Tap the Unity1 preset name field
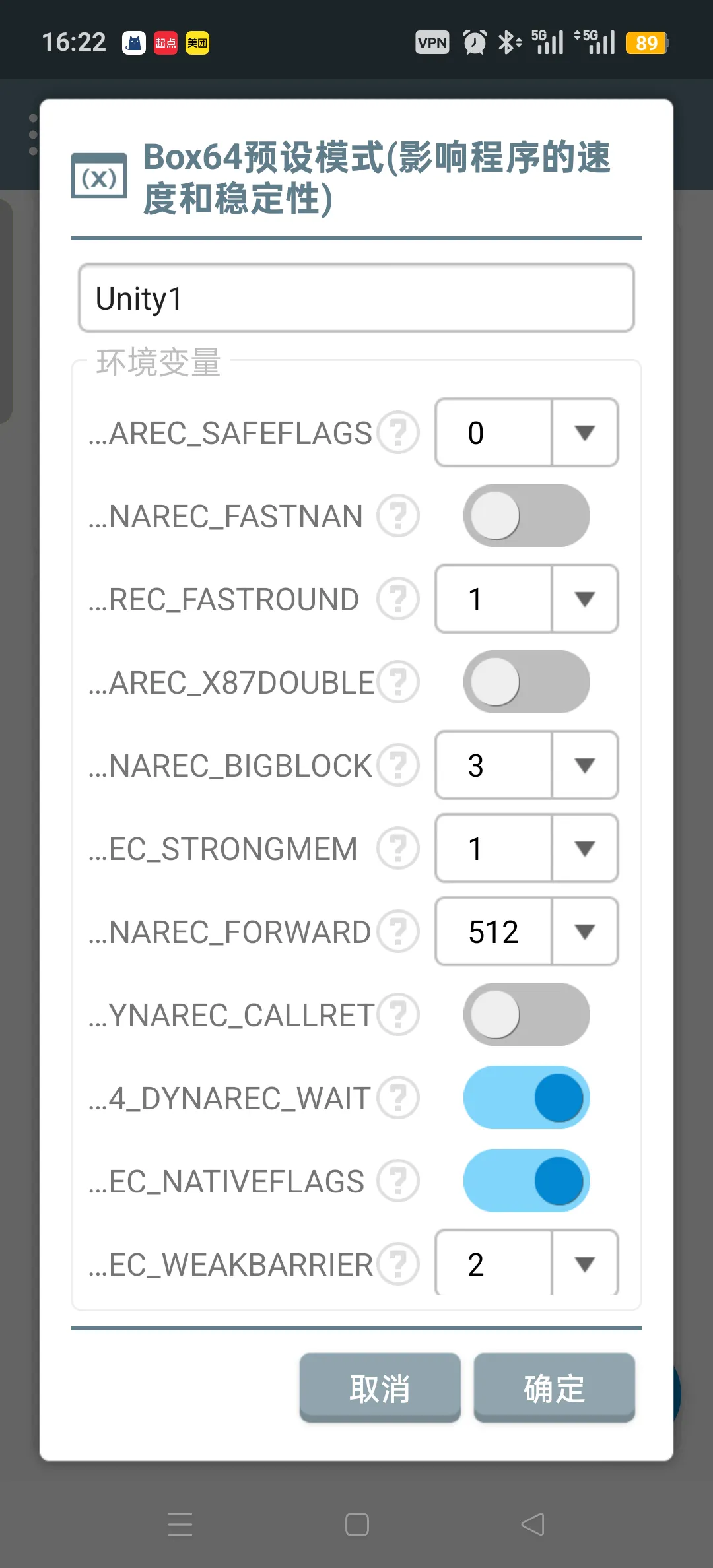This screenshot has width=713, height=1568. (x=356, y=298)
